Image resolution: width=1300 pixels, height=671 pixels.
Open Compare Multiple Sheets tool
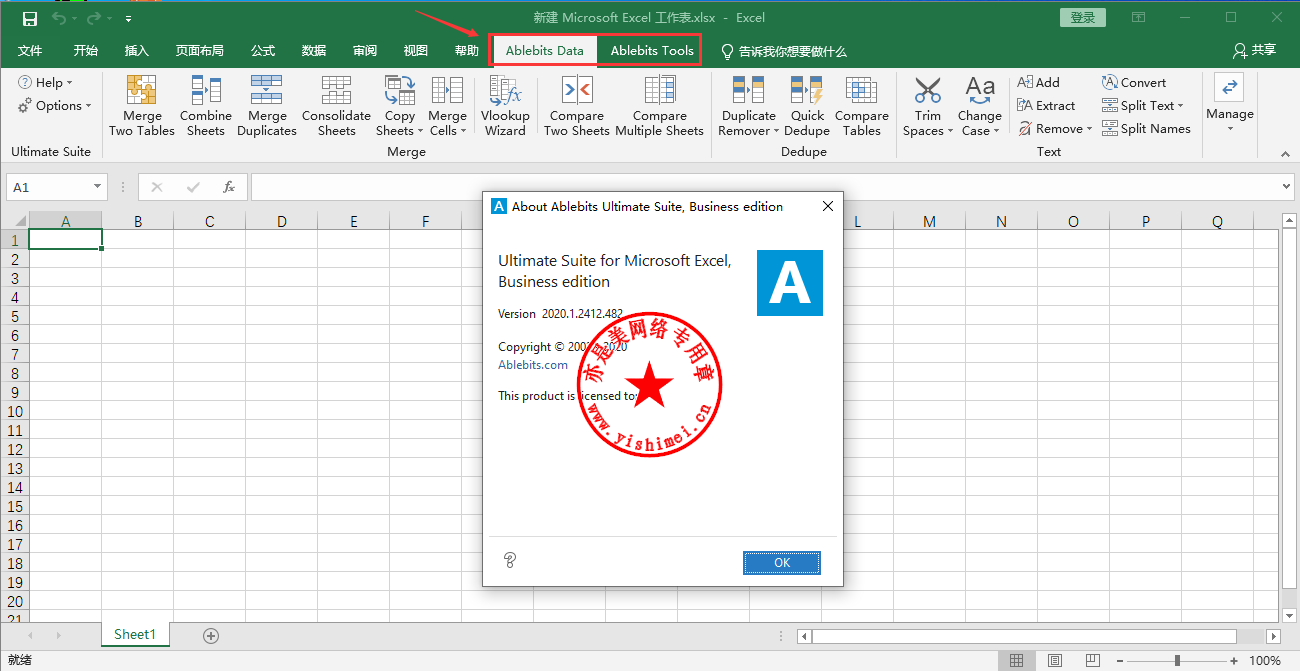[x=659, y=106]
